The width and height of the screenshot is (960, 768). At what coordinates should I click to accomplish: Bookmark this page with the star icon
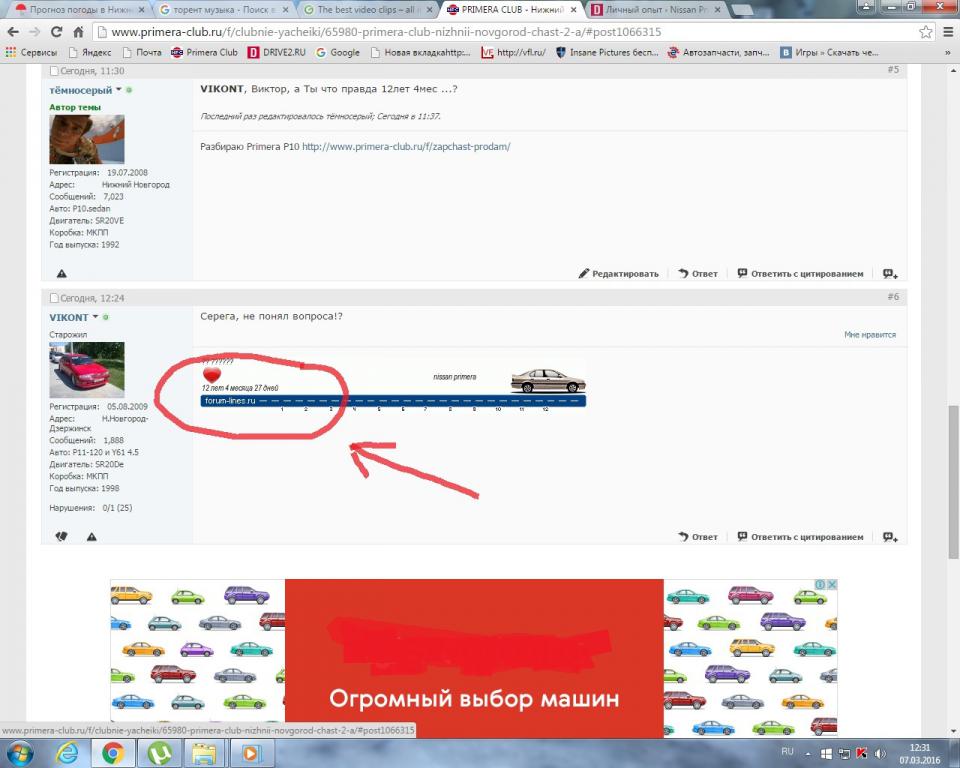click(926, 32)
